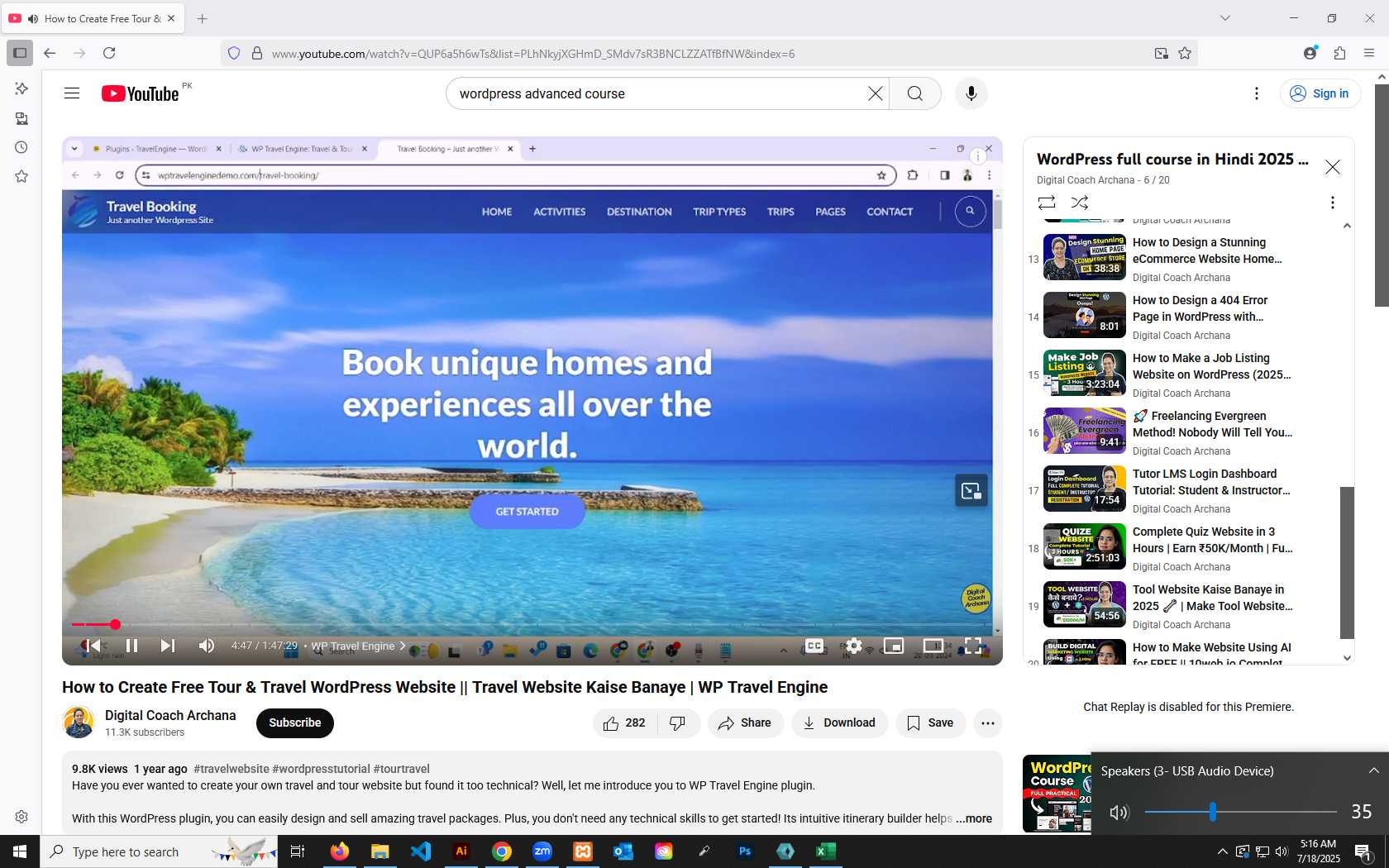Open sidebar bookmarks star icon
The image size is (1389, 868).
[21, 176]
